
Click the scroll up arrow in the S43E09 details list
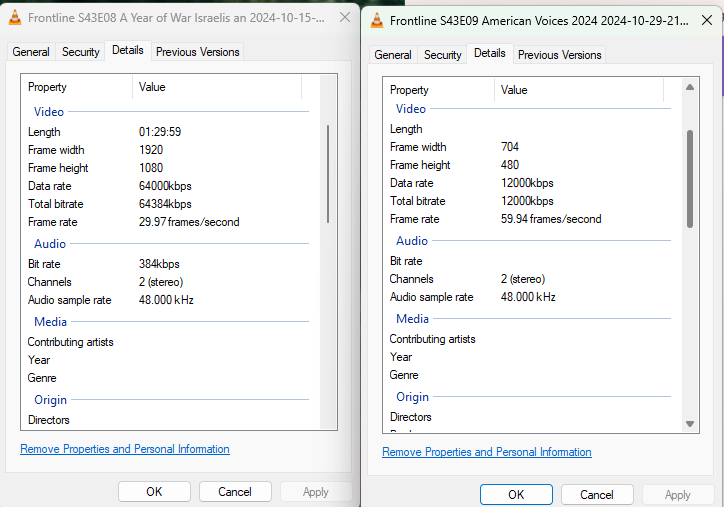tap(689, 89)
